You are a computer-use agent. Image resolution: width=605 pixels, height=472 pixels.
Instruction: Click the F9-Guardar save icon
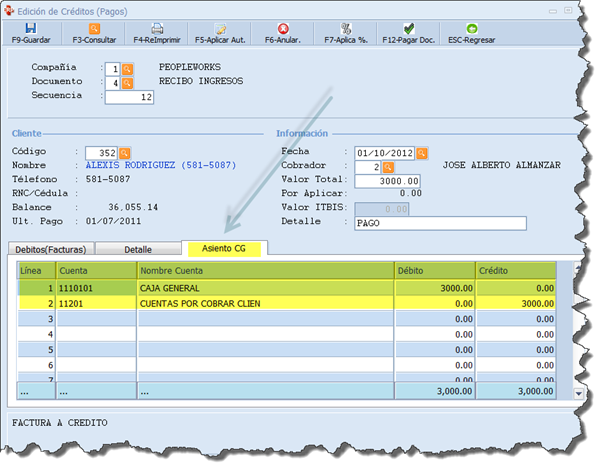click(x=31, y=29)
